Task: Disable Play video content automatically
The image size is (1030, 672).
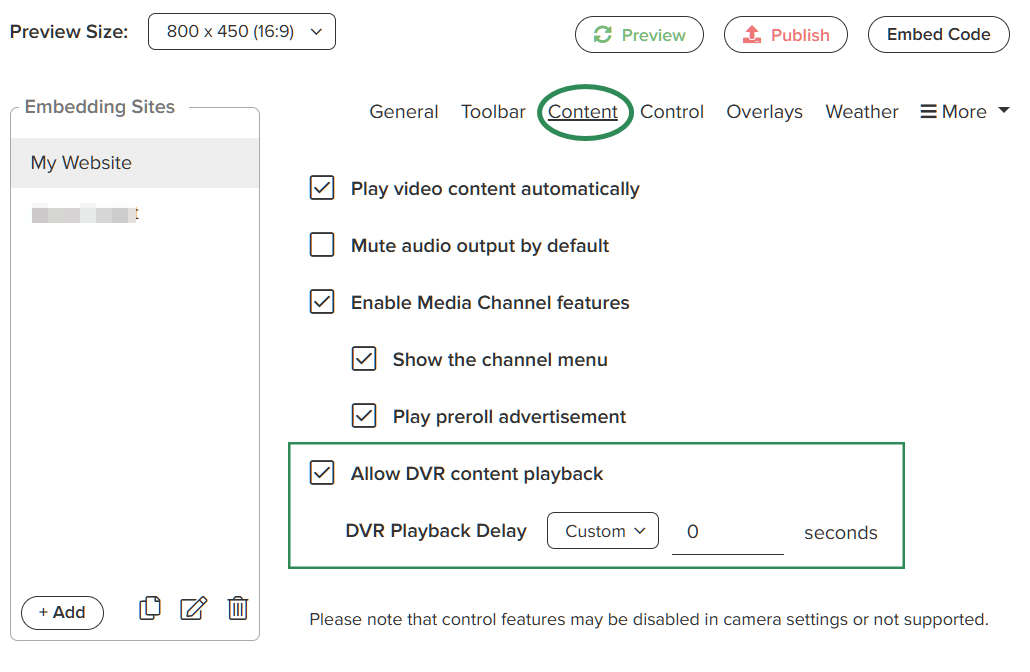Action: (x=321, y=188)
